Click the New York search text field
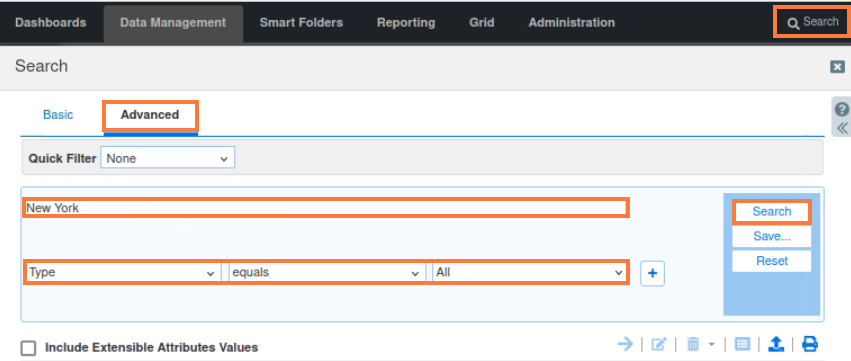 tap(326, 208)
